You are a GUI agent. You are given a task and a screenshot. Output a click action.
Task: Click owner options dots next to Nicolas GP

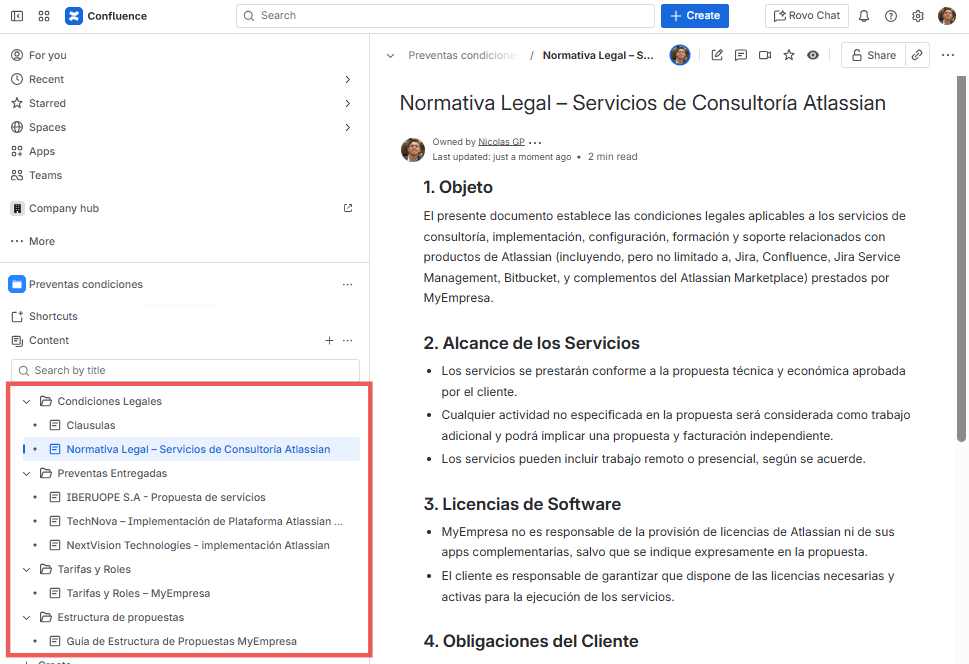tap(535, 142)
